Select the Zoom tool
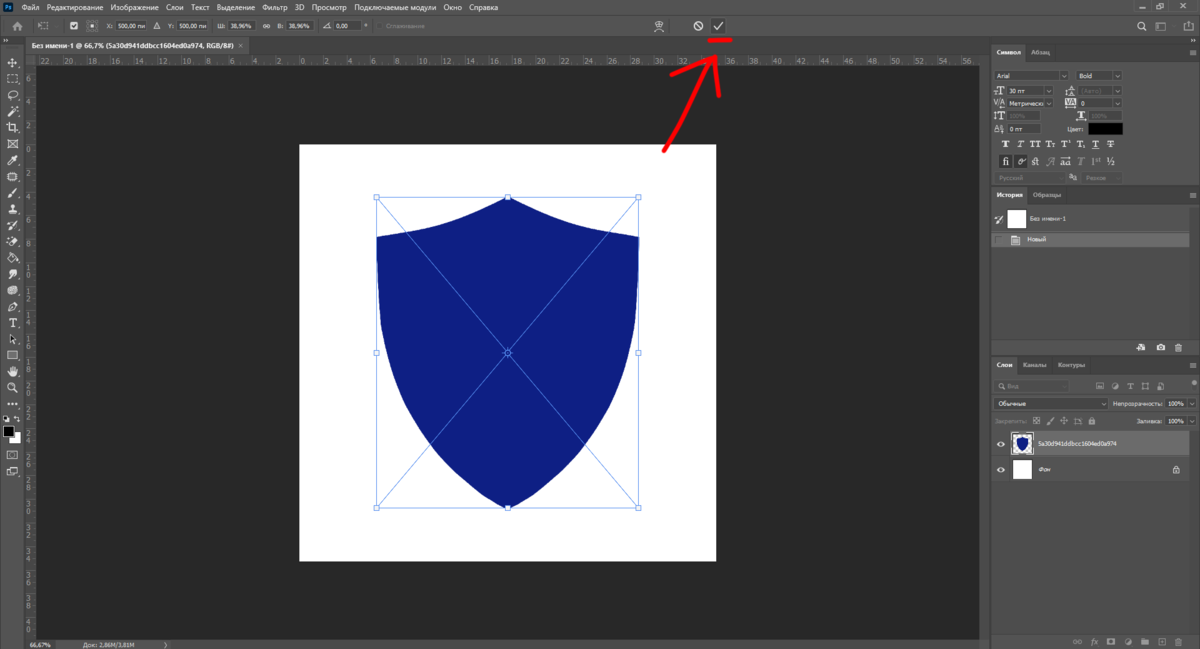This screenshot has height=649, width=1200. [x=13, y=387]
